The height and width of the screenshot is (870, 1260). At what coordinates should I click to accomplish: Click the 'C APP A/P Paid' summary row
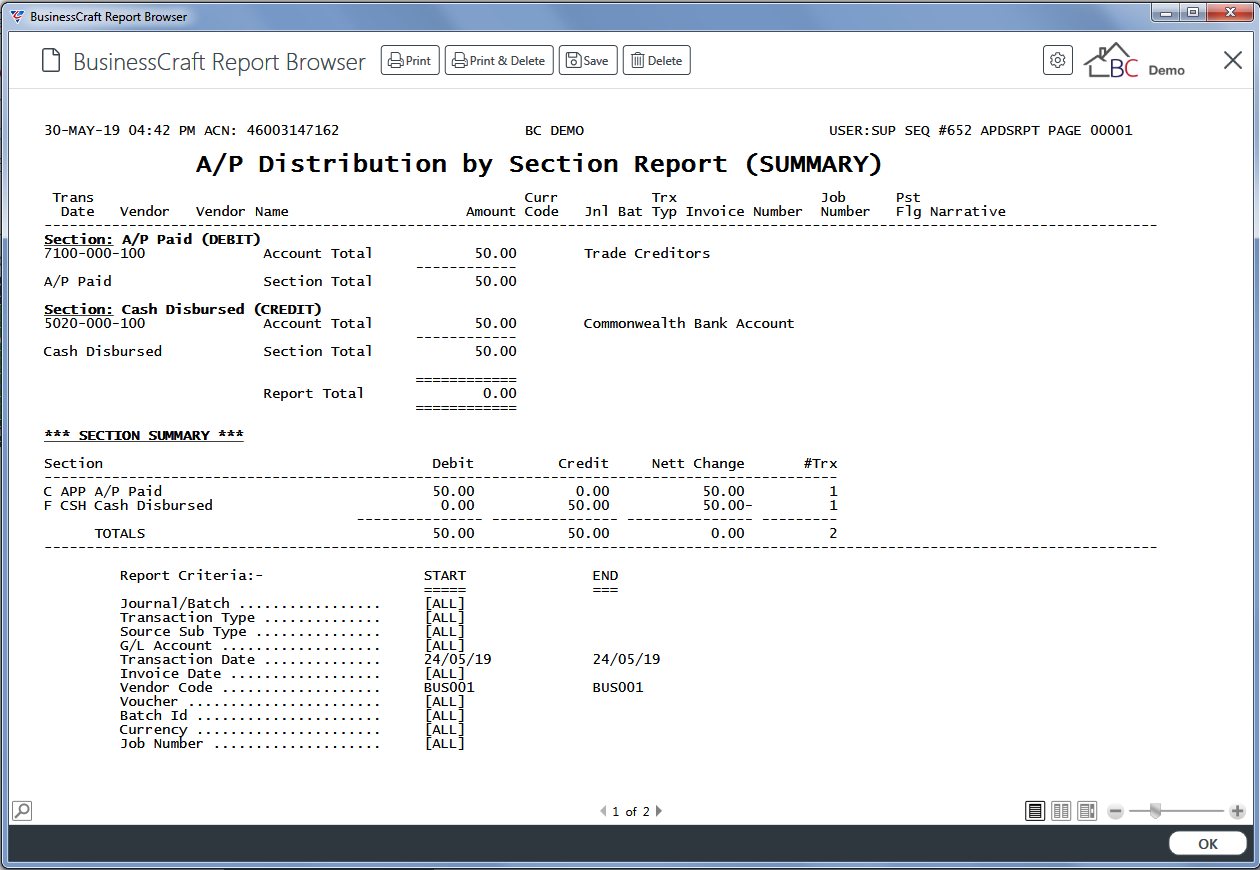(441, 491)
